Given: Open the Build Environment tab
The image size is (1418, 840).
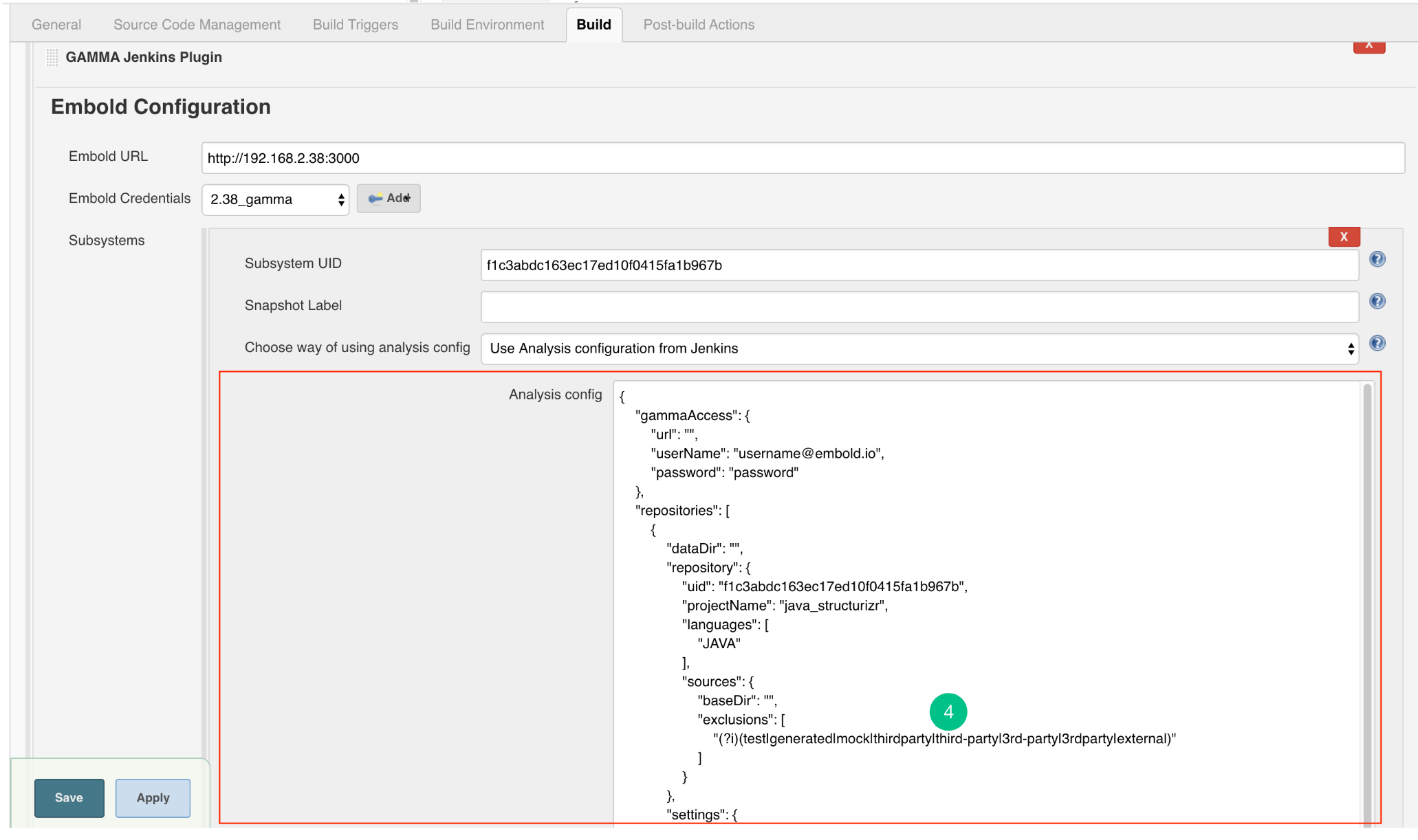Looking at the screenshot, I should [x=487, y=25].
